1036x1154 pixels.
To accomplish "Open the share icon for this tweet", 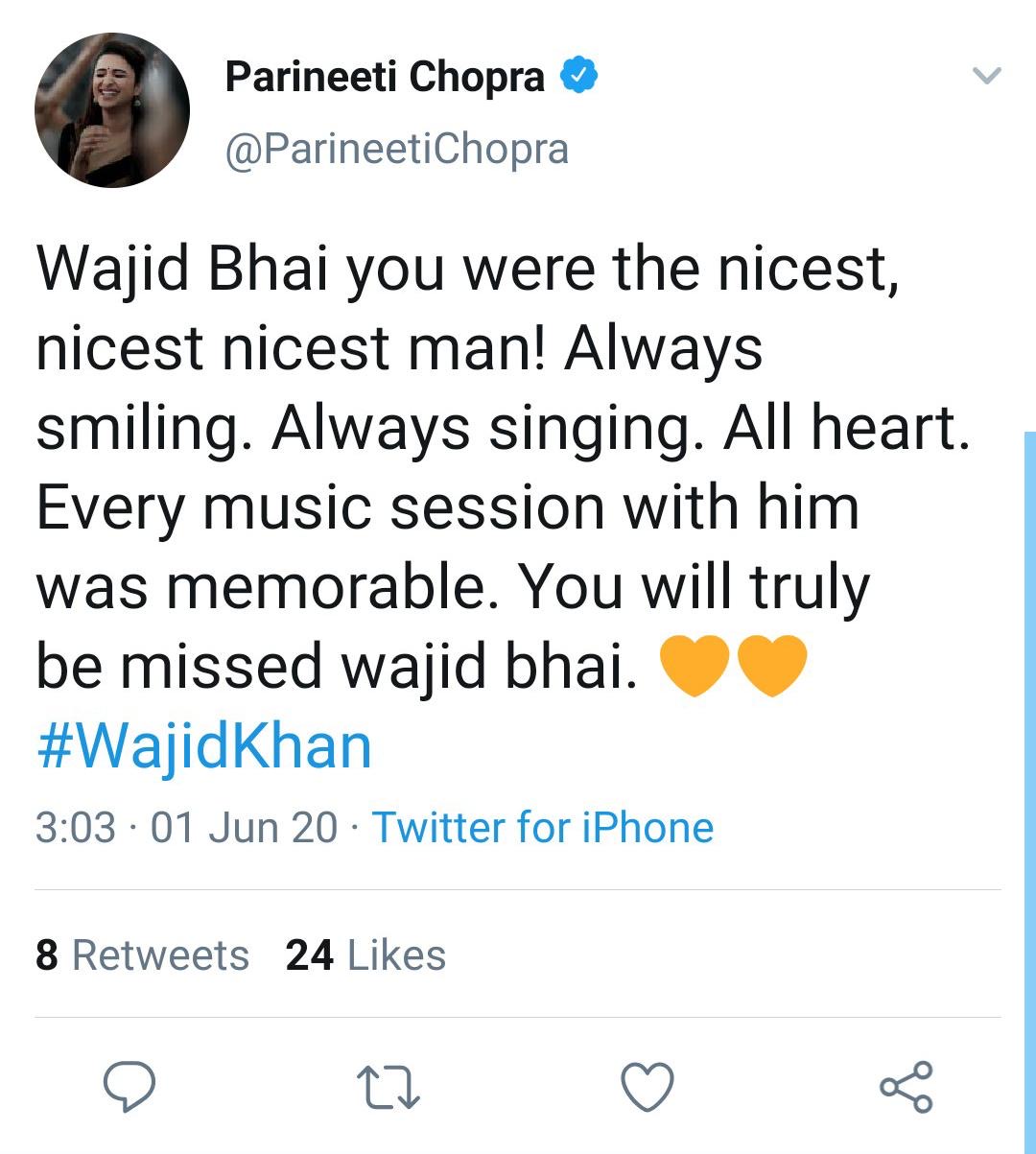I will 906,1088.
